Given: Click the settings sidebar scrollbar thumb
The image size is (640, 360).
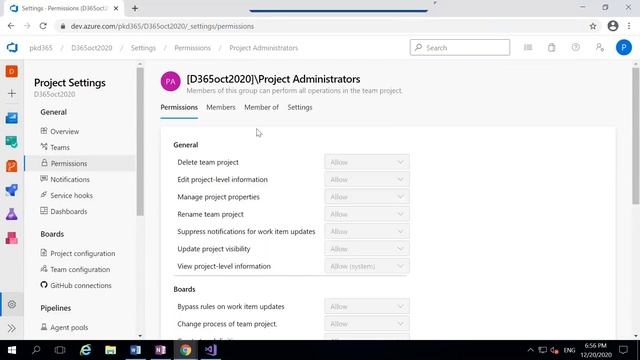Looking at the screenshot, I should [140, 141].
